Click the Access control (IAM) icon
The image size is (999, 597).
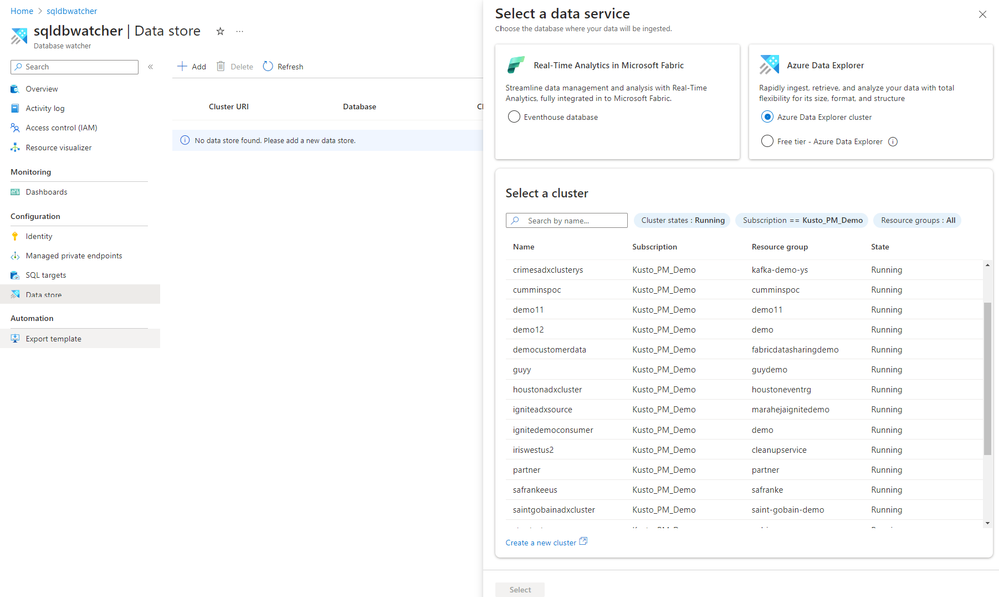[x=15, y=128]
